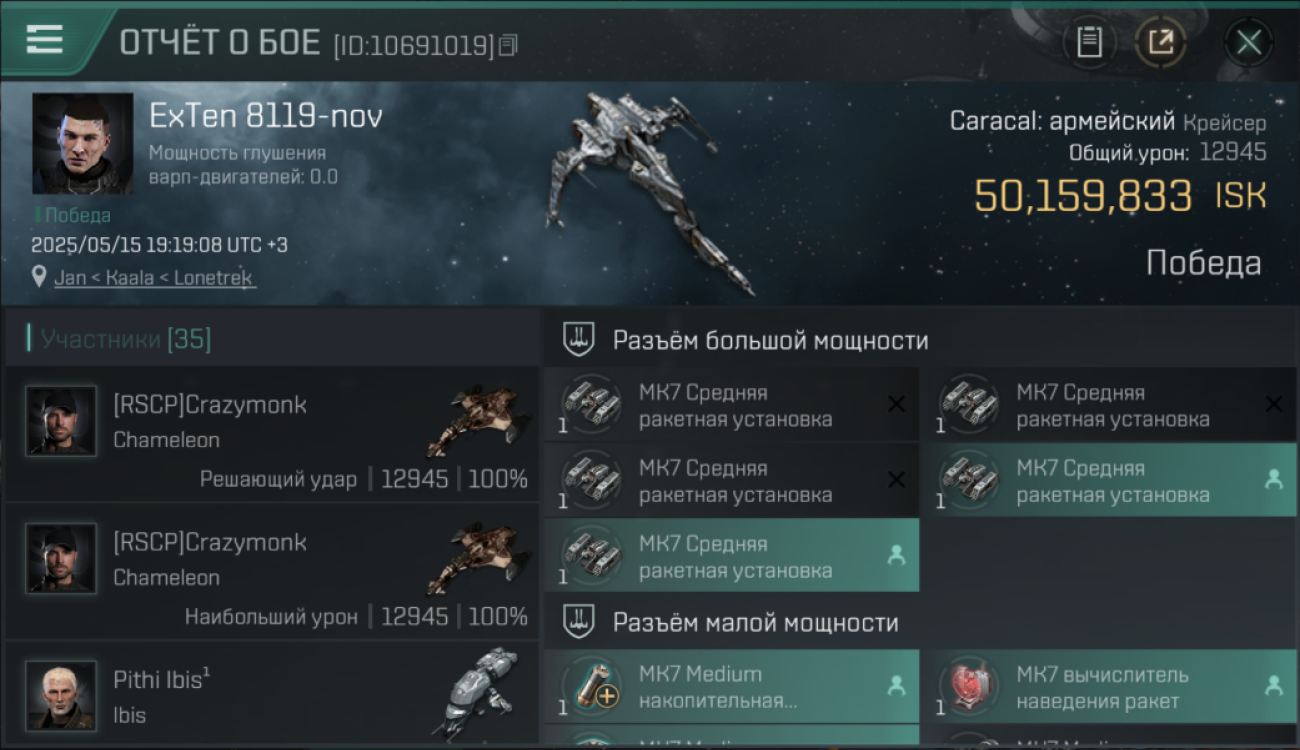Close the battle report window
The height and width of the screenshot is (750, 1300).
tap(1248, 43)
